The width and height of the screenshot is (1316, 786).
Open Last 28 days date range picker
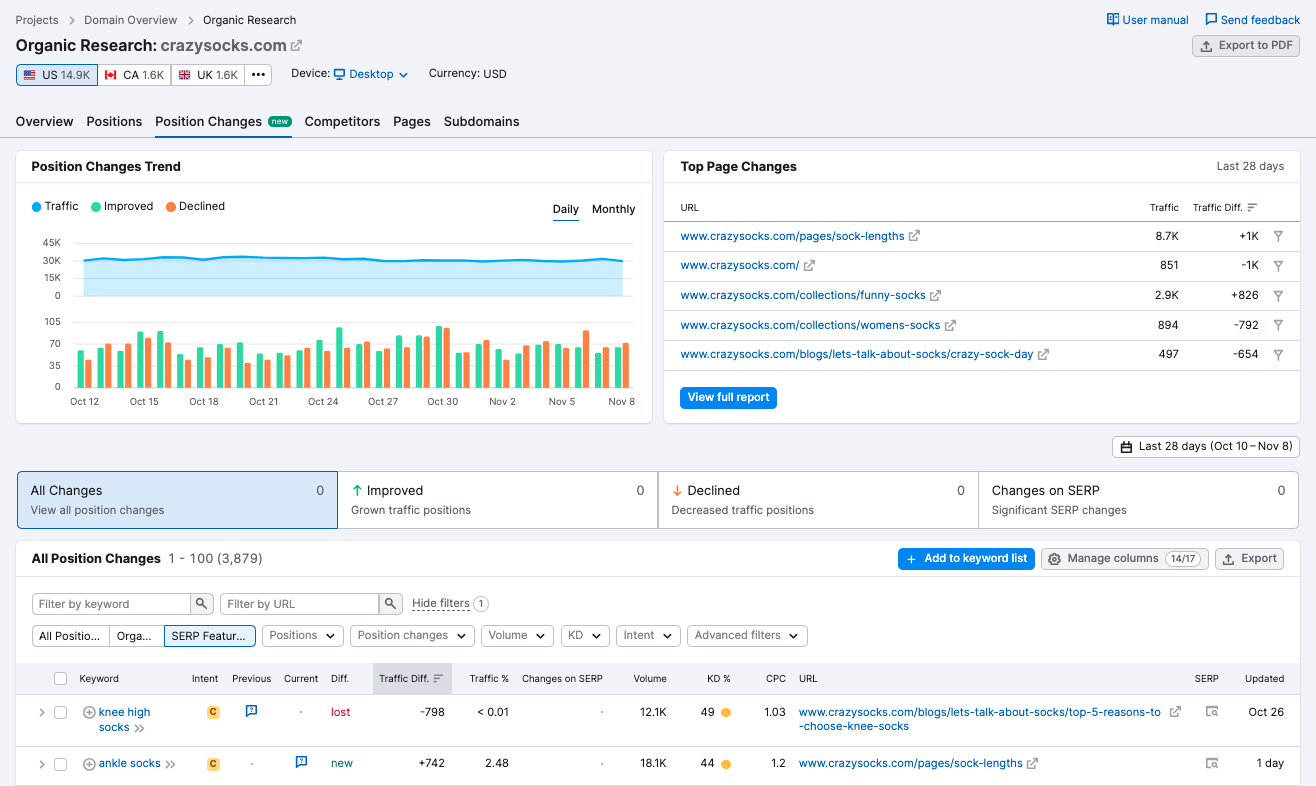click(x=1206, y=447)
